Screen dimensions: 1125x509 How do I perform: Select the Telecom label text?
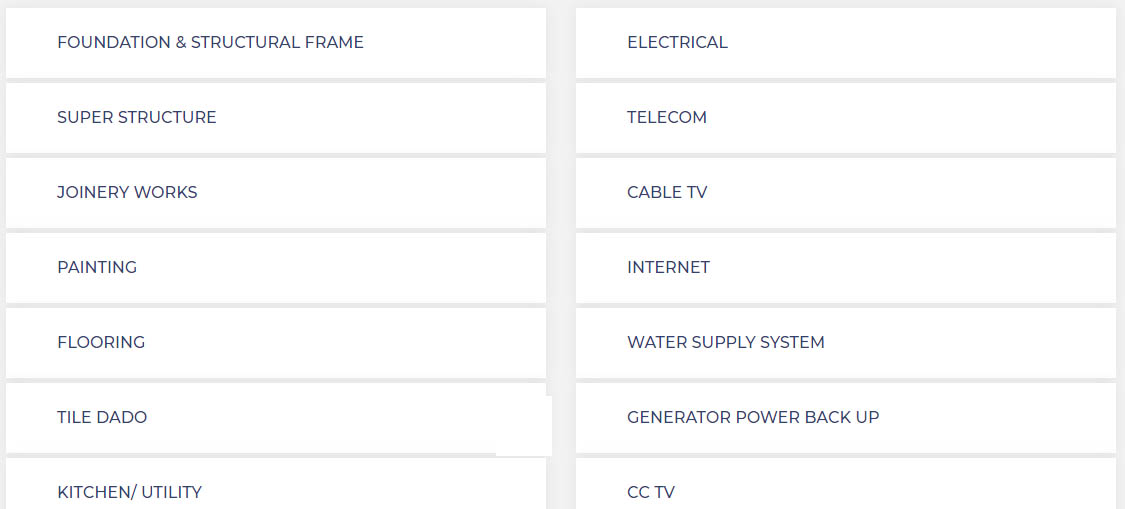667,117
